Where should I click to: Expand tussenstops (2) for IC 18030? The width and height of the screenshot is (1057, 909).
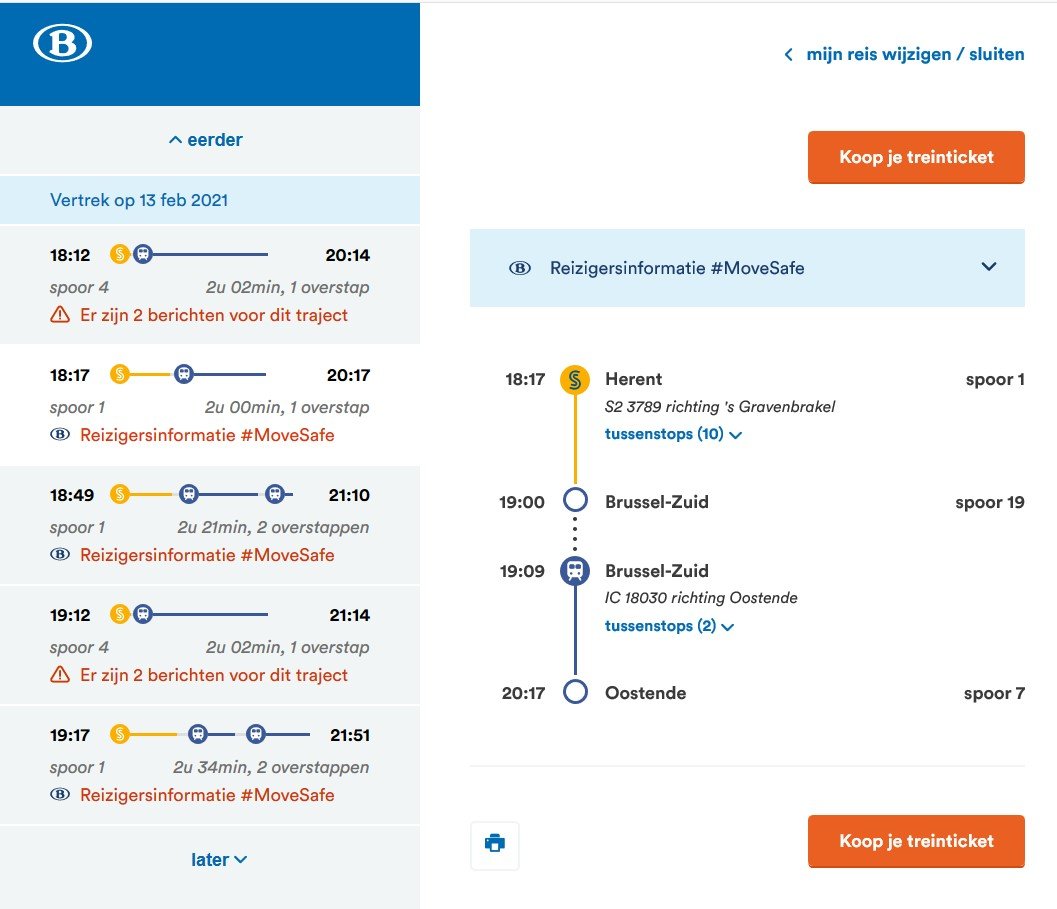[669, 626]
